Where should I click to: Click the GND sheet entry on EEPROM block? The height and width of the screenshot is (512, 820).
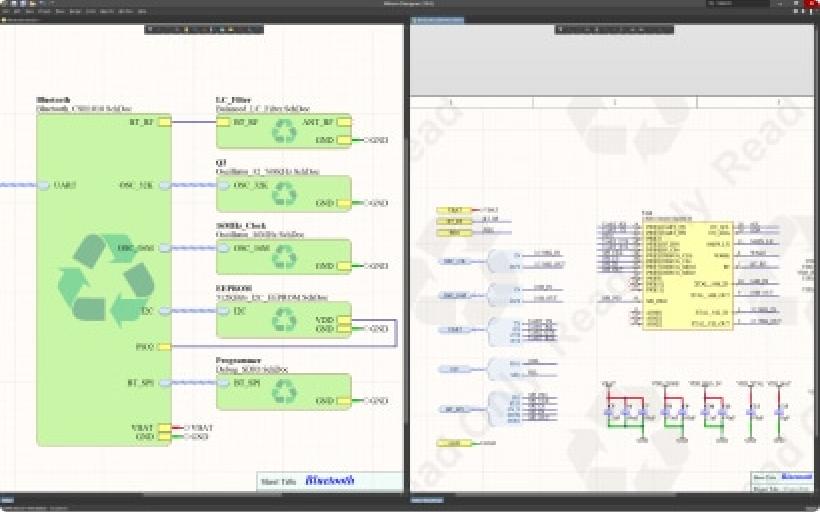344,328
